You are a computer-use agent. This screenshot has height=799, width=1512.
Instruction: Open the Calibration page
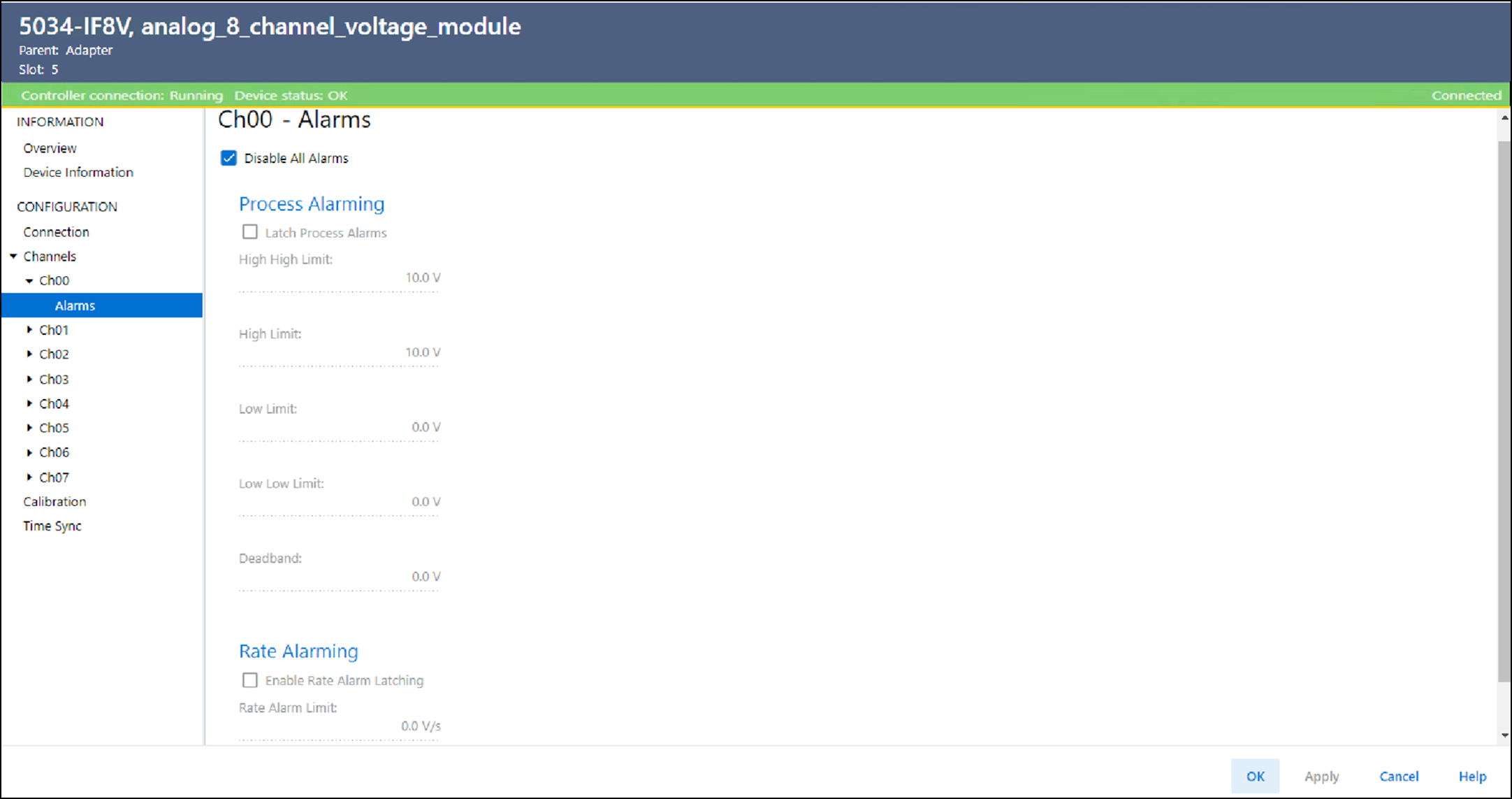click(x=54, y=502)
